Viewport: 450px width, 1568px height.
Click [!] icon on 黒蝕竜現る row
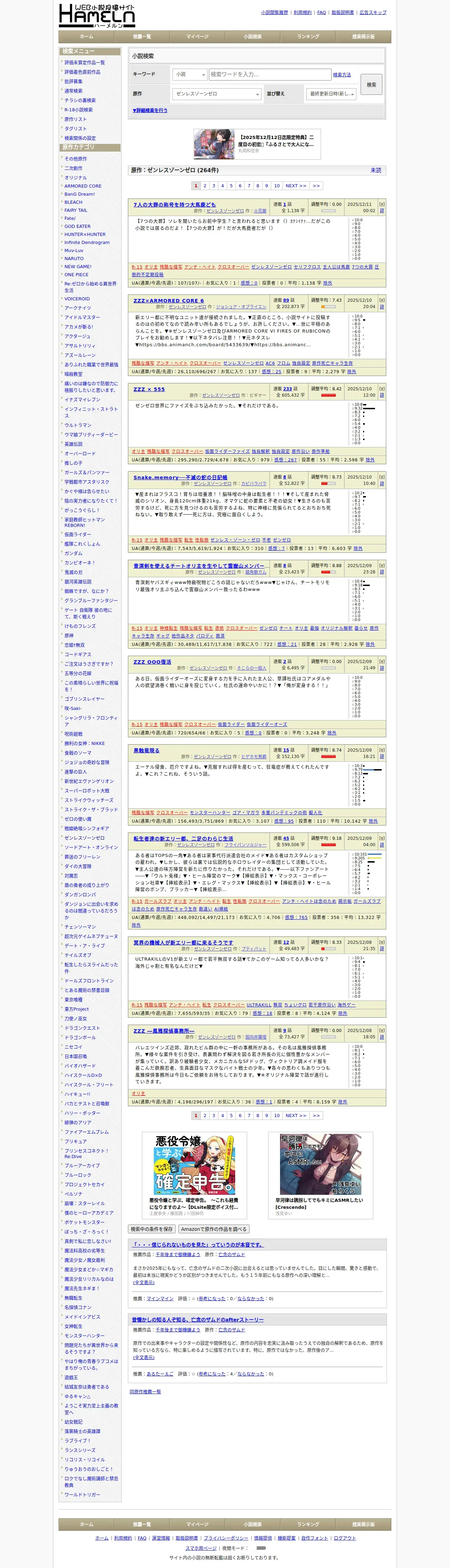point(382,751)
